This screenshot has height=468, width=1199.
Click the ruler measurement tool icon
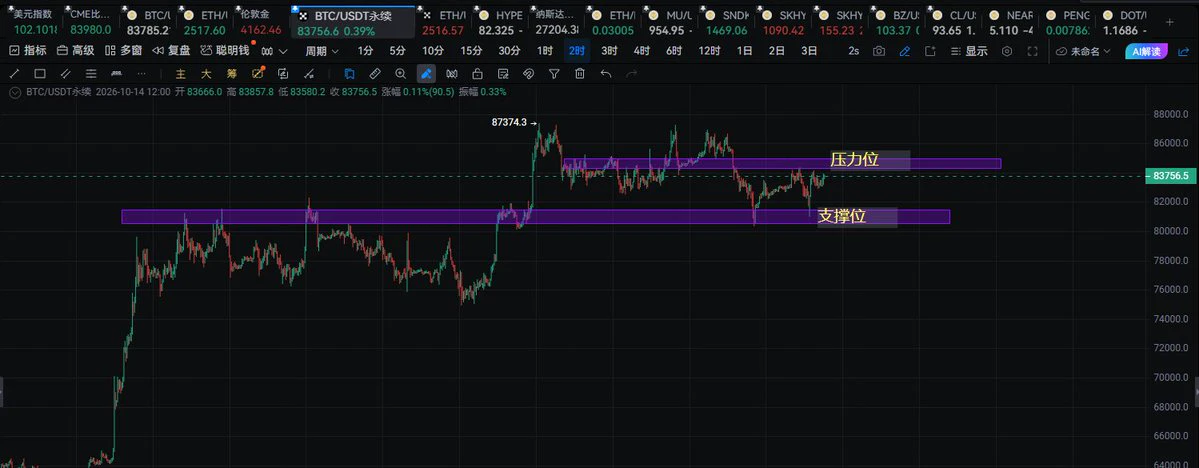pos(375,74)
